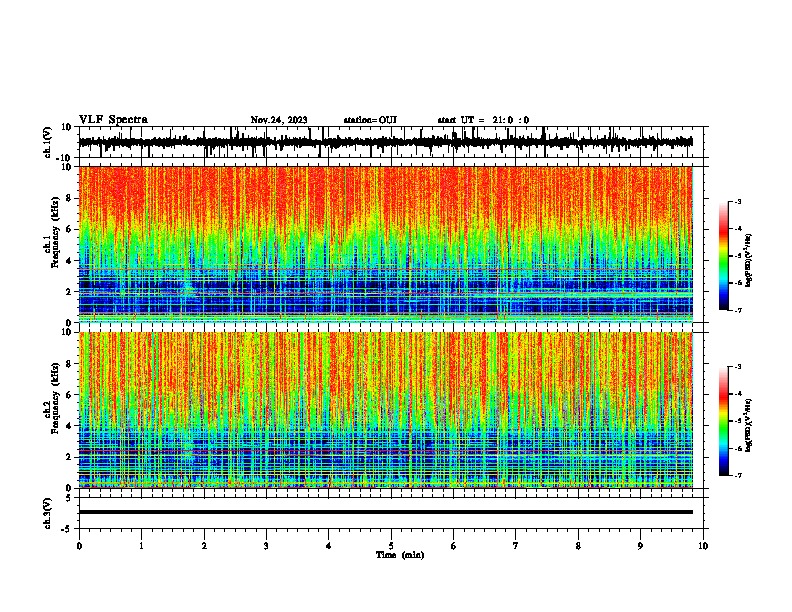Viewport: 792px width, 612px height.
Task: Click the "ch.2 Frequency (kHz)" axis label
Action: 51,398
